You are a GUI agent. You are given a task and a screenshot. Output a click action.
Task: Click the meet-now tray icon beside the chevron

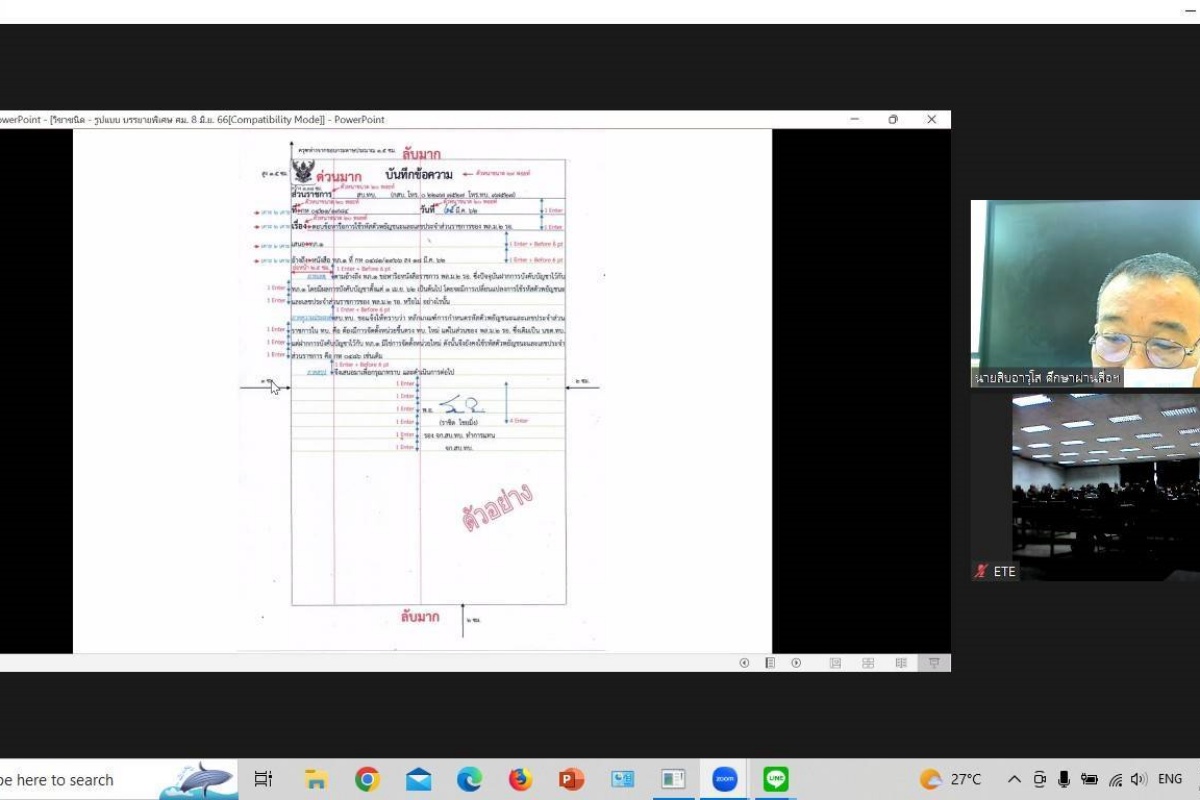pyautogui.click(x=1040, y=779)
